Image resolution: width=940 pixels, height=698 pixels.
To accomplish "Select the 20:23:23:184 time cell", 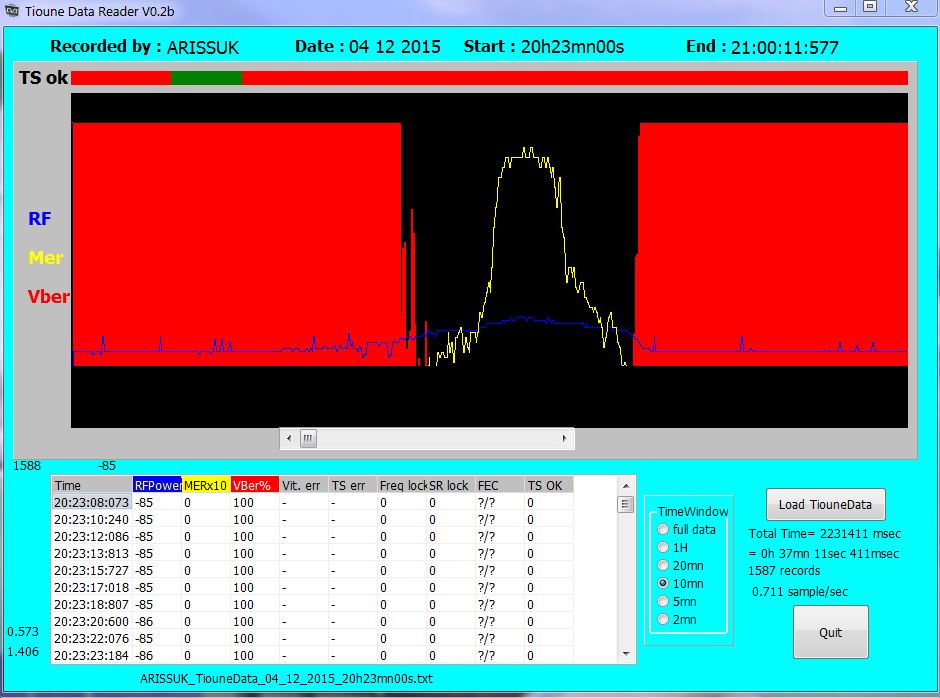I will (x=92, y=655).
